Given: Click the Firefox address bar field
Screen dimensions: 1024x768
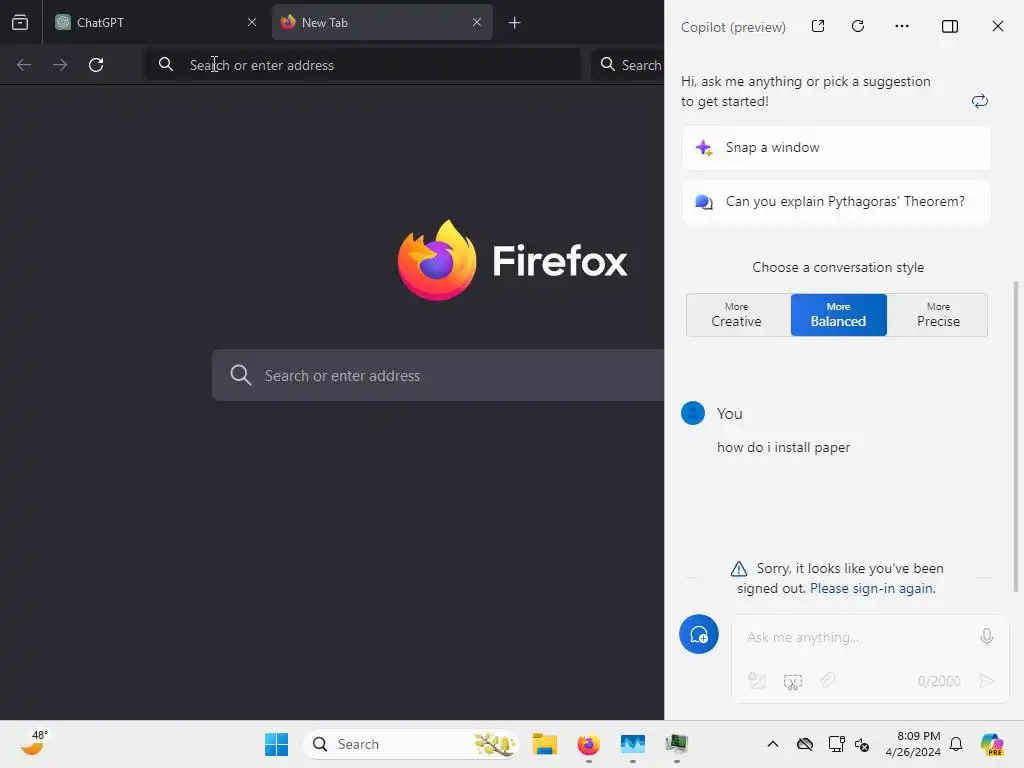Looking at the screenshot, I should tap(362, 65).
